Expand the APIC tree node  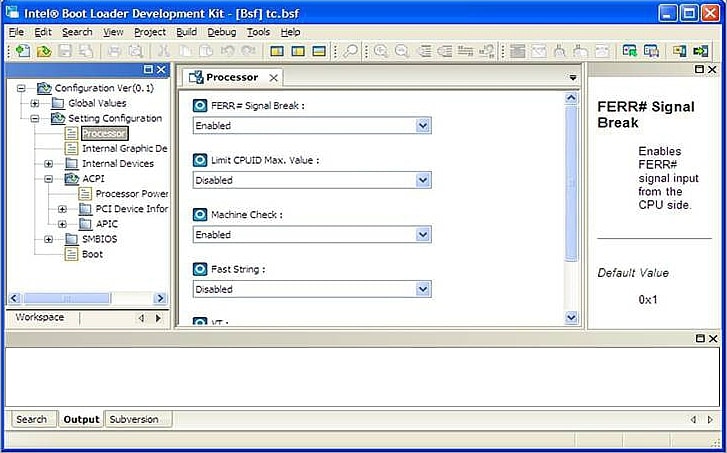[x=62, y=224]
